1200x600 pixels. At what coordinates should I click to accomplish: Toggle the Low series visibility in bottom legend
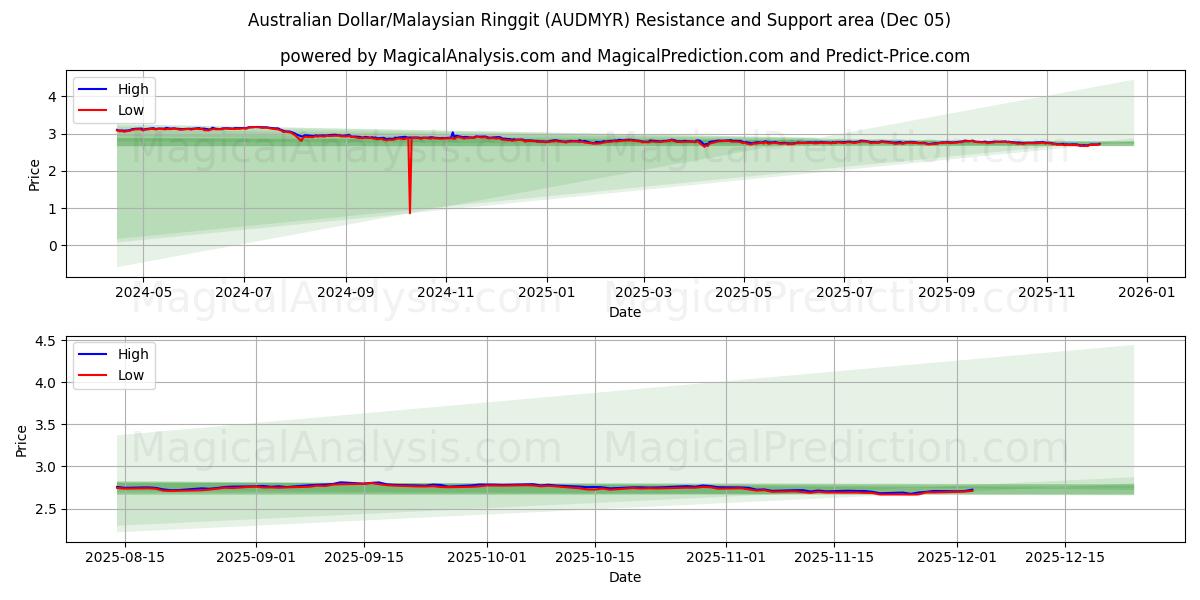[126, 373]
